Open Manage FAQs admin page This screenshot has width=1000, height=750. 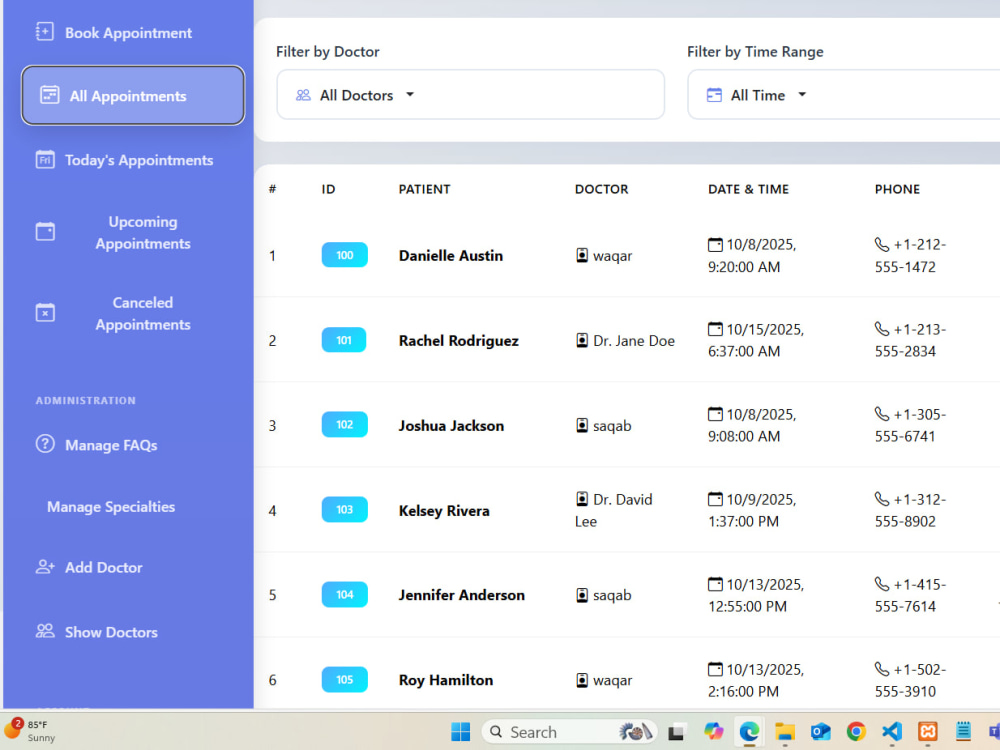coord(96,445)
